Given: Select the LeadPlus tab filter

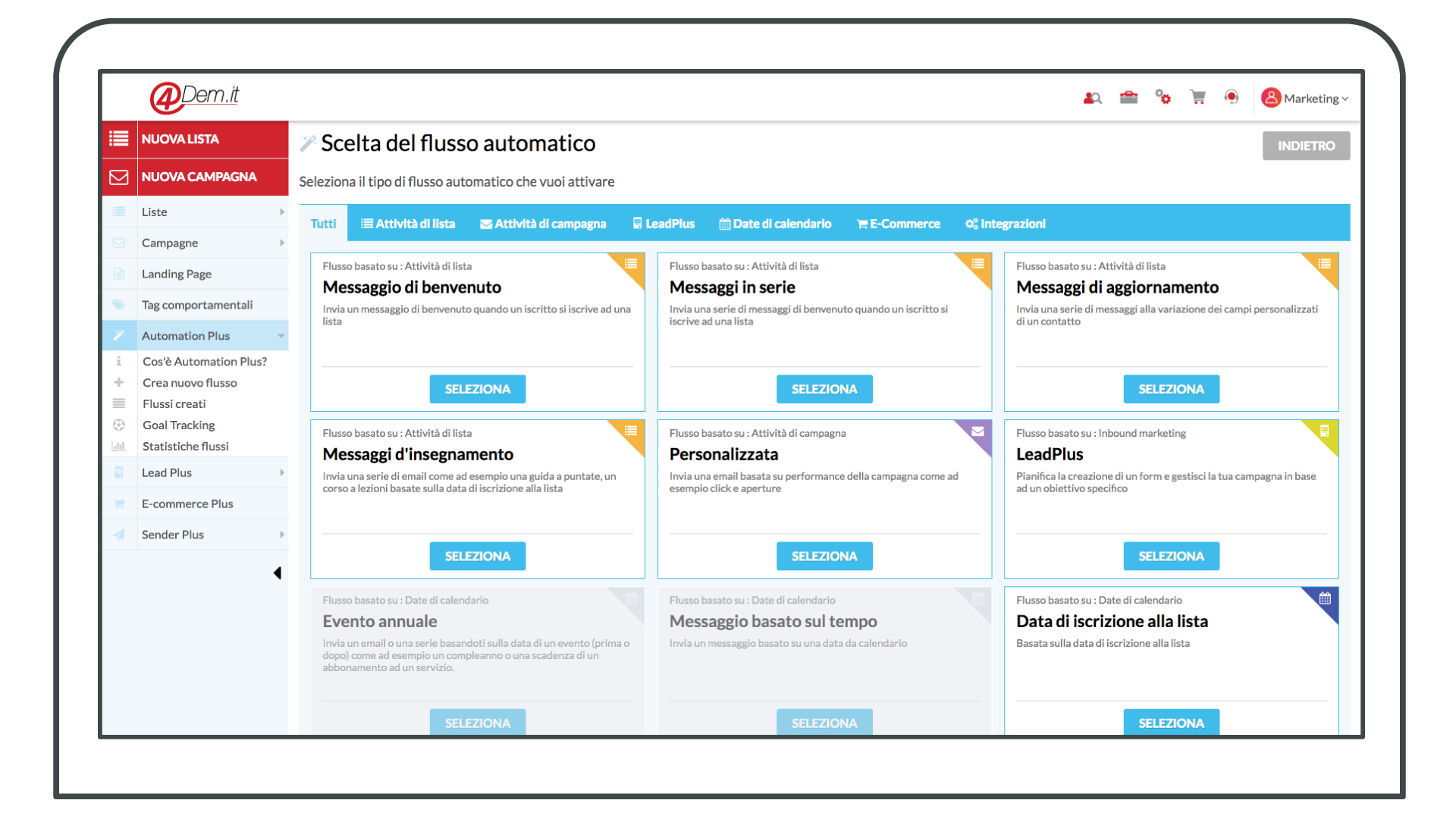Looking at the screenshot, I should click(663, 223).
